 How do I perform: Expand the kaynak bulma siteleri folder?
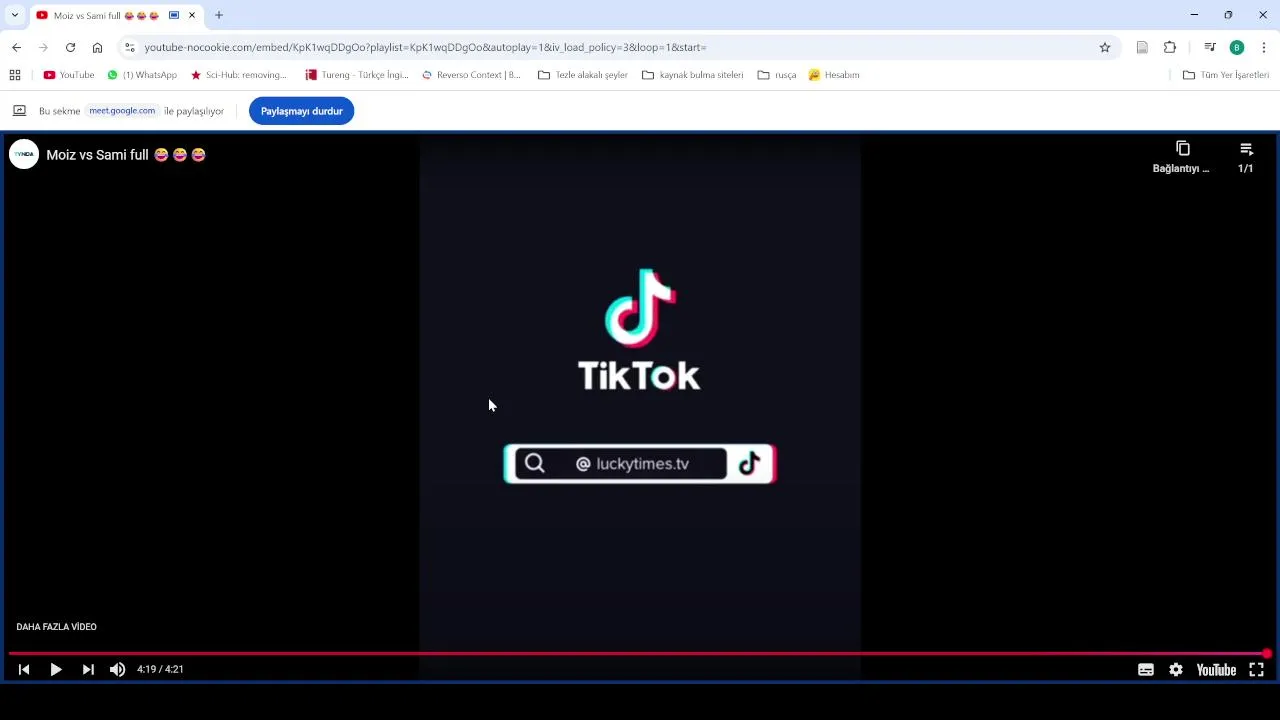click(693, 75)
